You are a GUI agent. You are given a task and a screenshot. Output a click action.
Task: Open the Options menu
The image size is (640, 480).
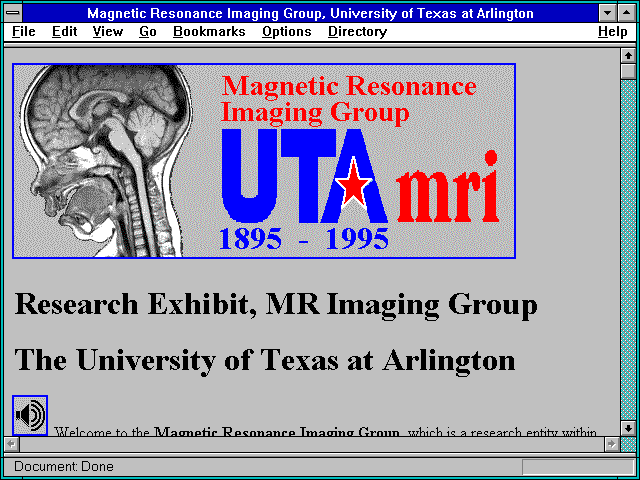(x=287, y=32)
